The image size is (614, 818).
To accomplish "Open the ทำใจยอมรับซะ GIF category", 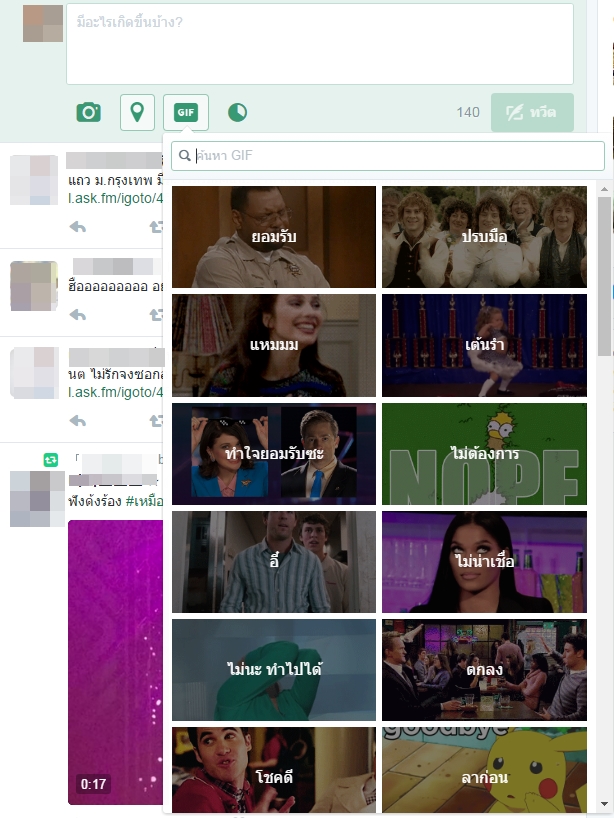I will pyautogui.click(x=274, y=454).
